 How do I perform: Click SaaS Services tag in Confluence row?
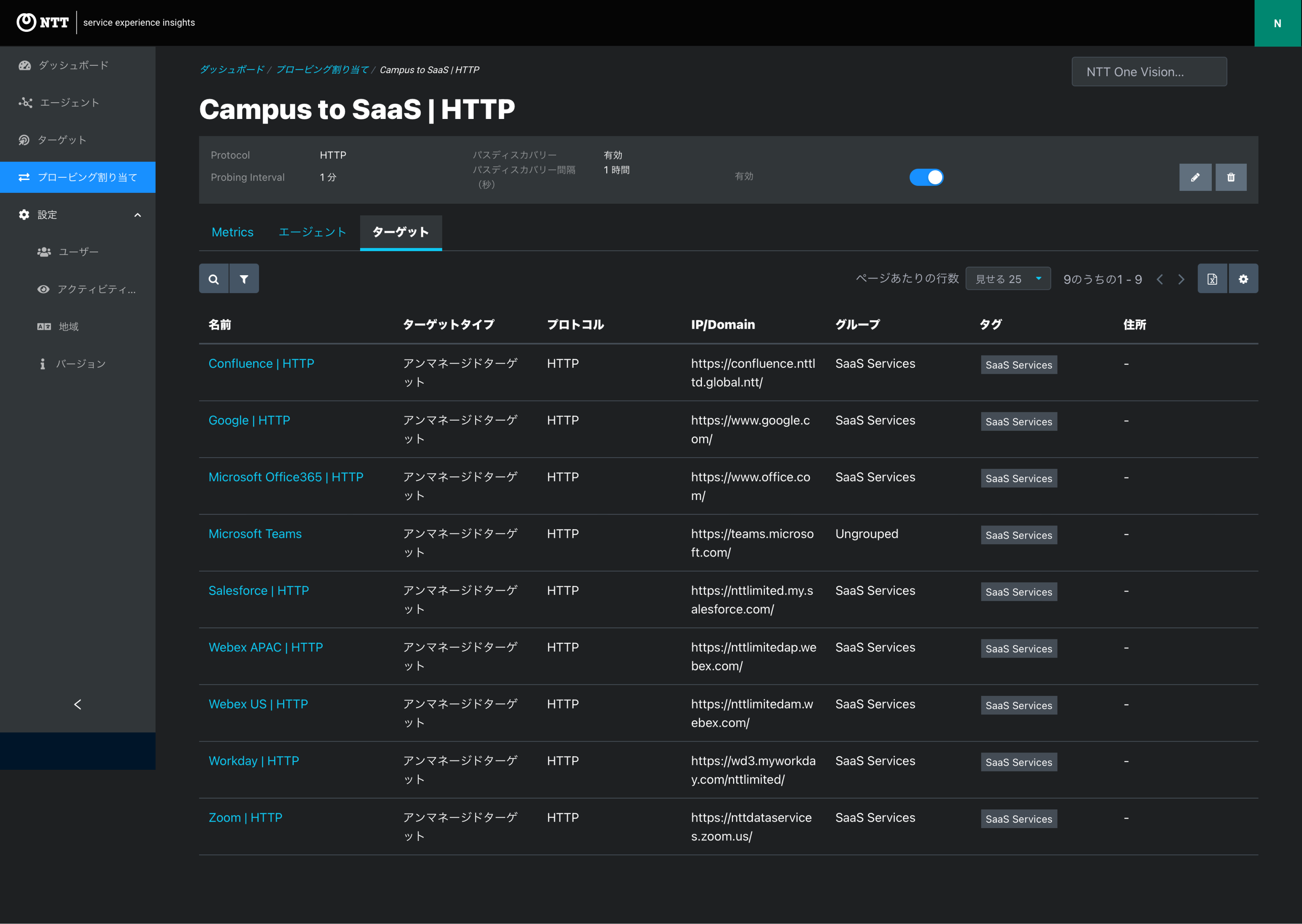pos(1019,365)
